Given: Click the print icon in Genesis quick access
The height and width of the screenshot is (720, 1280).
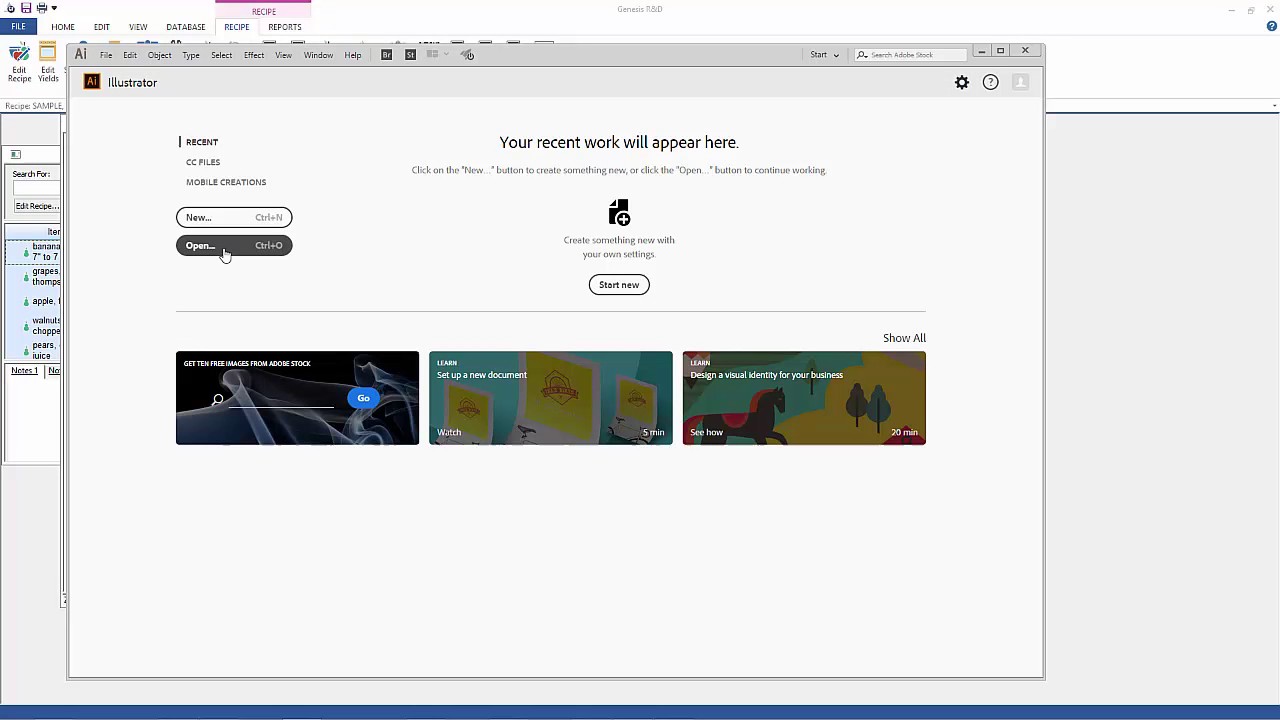Looking at the screenshot, I should (41, 8).
